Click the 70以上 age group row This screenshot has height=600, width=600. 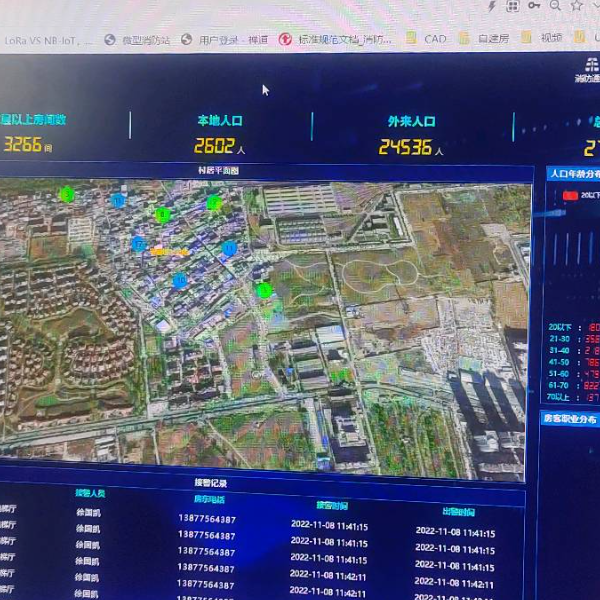[573, 397]
